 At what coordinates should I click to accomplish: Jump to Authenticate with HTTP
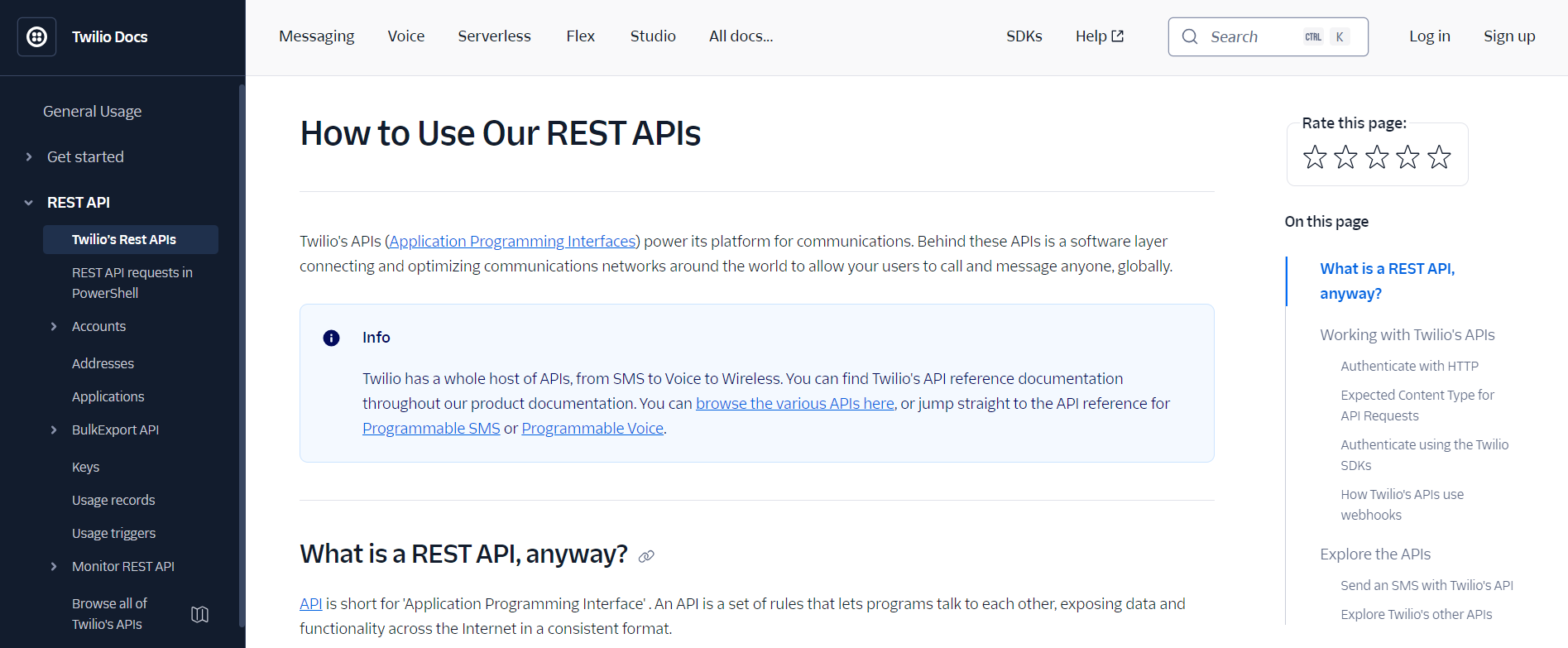[x=1409, y=366]
